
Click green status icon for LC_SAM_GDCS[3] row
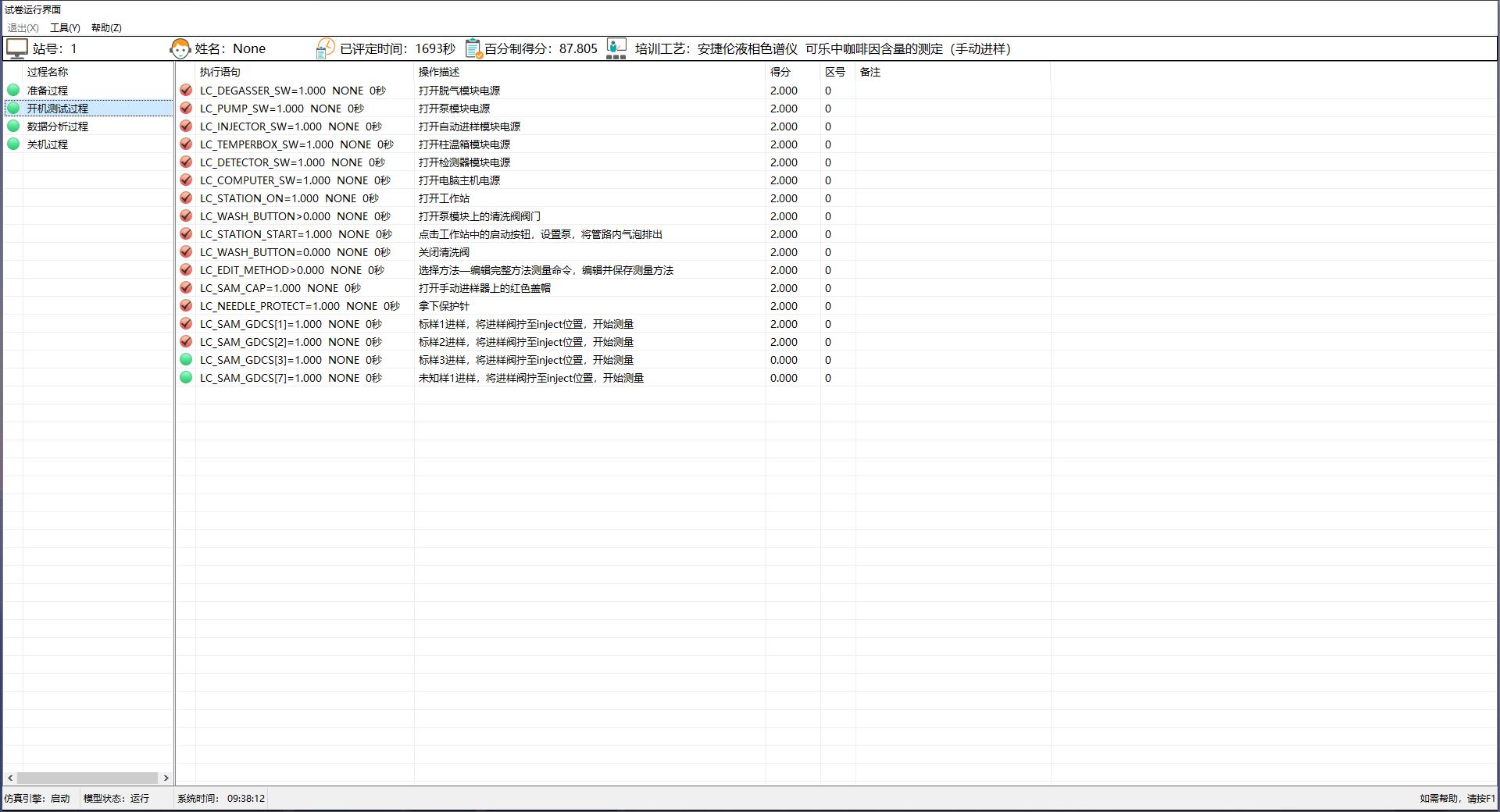pyautogui.click(x=186, y=360)
